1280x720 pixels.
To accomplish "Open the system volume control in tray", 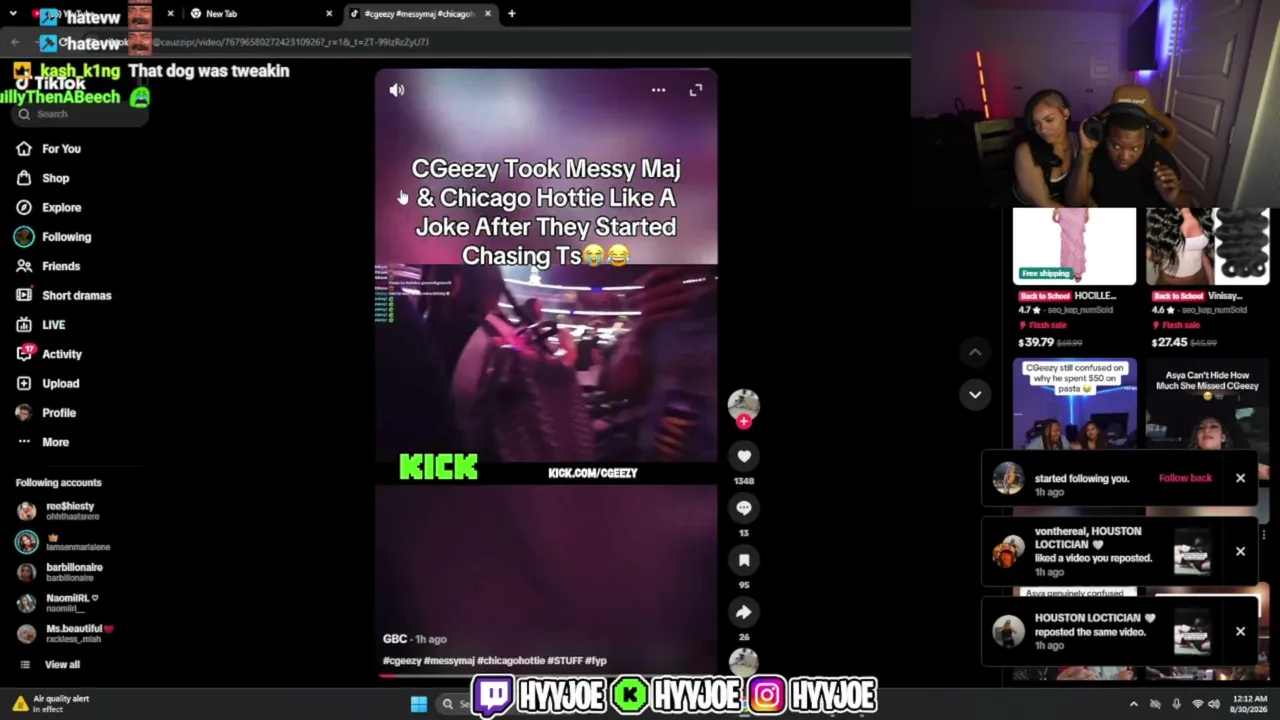I will pyautogui.click(x=1214, y=704).
